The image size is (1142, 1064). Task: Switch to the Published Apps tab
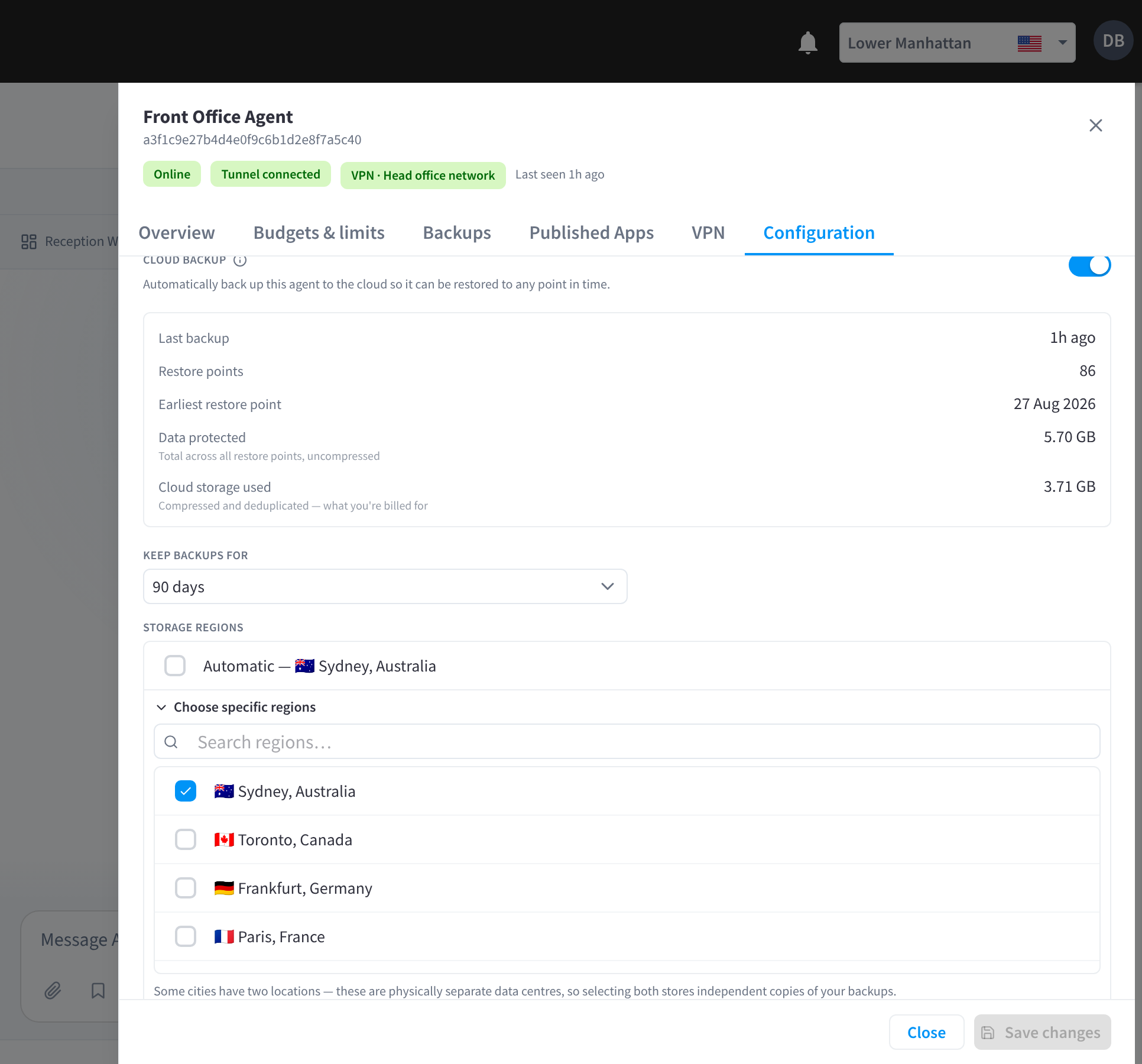(x=591, y=233)
